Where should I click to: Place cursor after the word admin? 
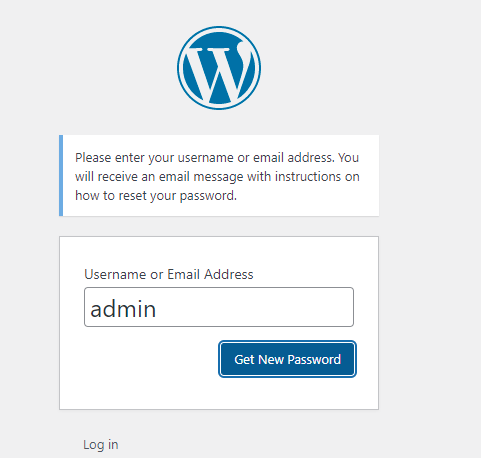click(x=157, y=309)
